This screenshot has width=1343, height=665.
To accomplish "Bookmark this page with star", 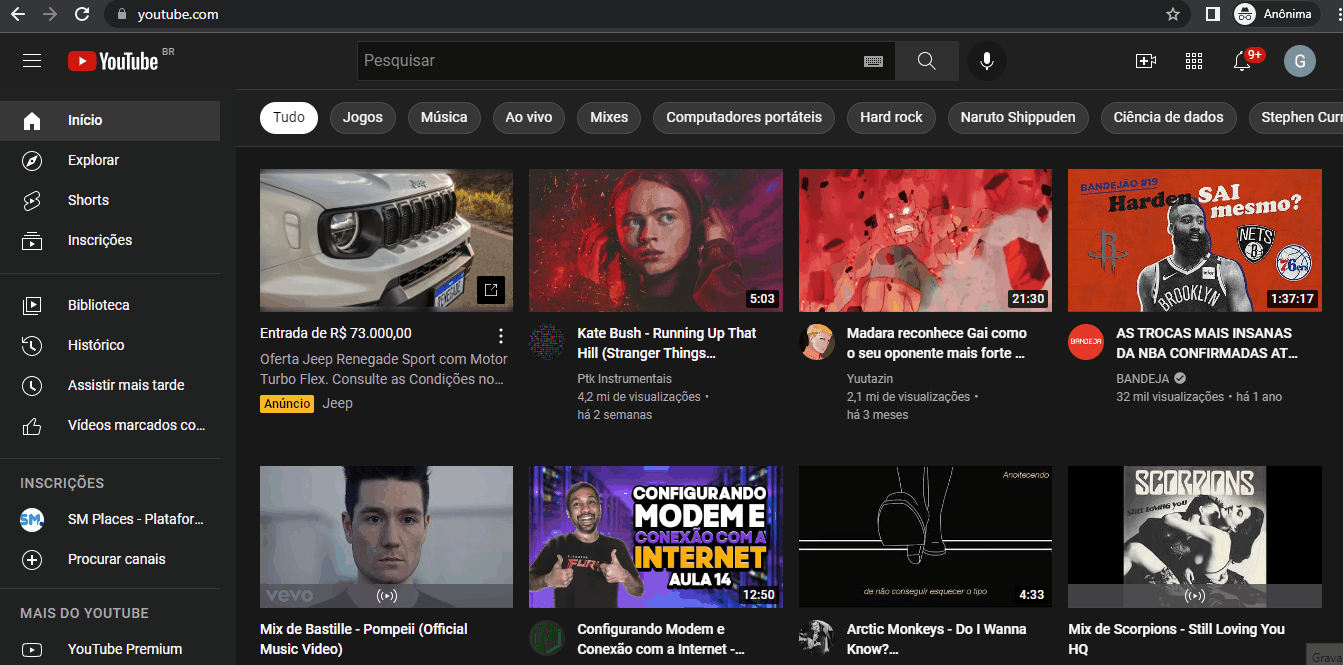I will (x=1173, y=14).
